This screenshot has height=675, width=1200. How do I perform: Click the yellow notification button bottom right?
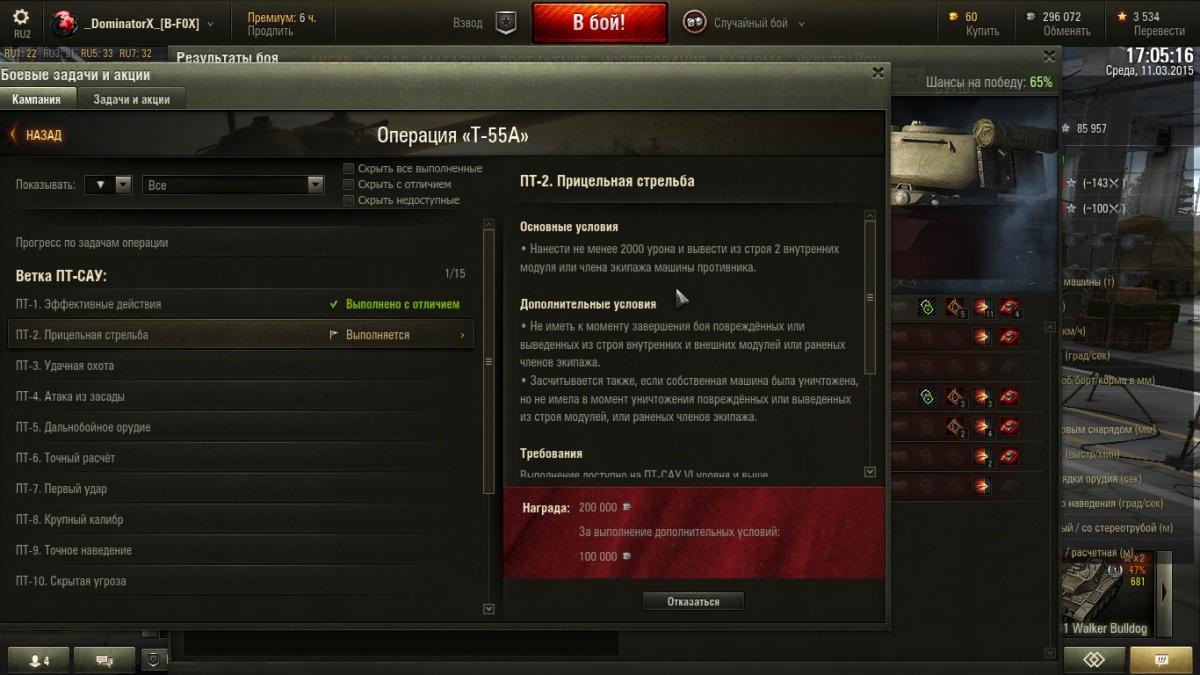coord(1160,660)
